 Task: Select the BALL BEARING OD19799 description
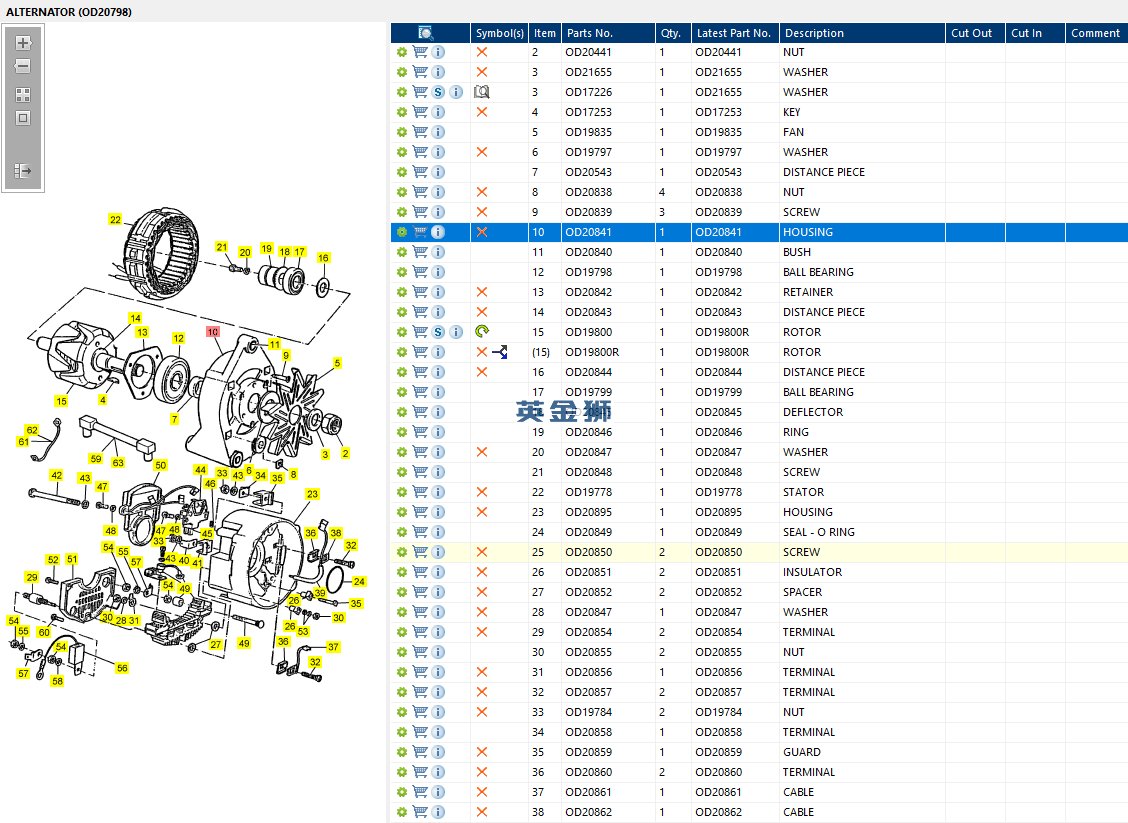pos(818,392)
